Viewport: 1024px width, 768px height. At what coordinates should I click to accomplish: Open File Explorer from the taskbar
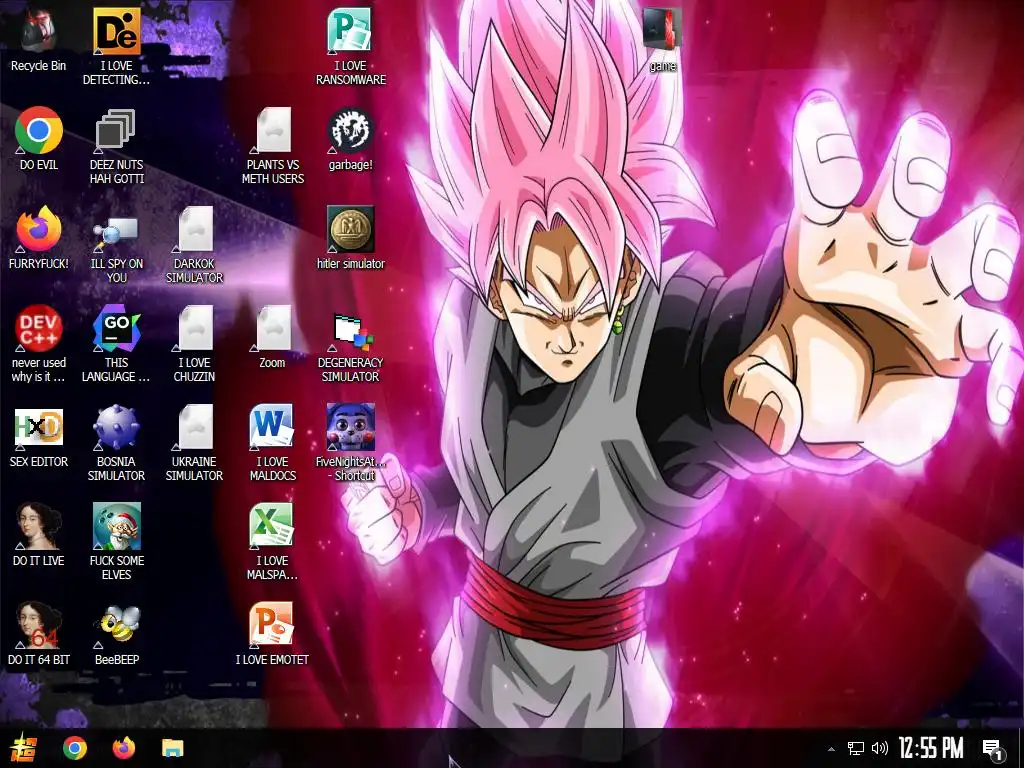tap(173, 748)
